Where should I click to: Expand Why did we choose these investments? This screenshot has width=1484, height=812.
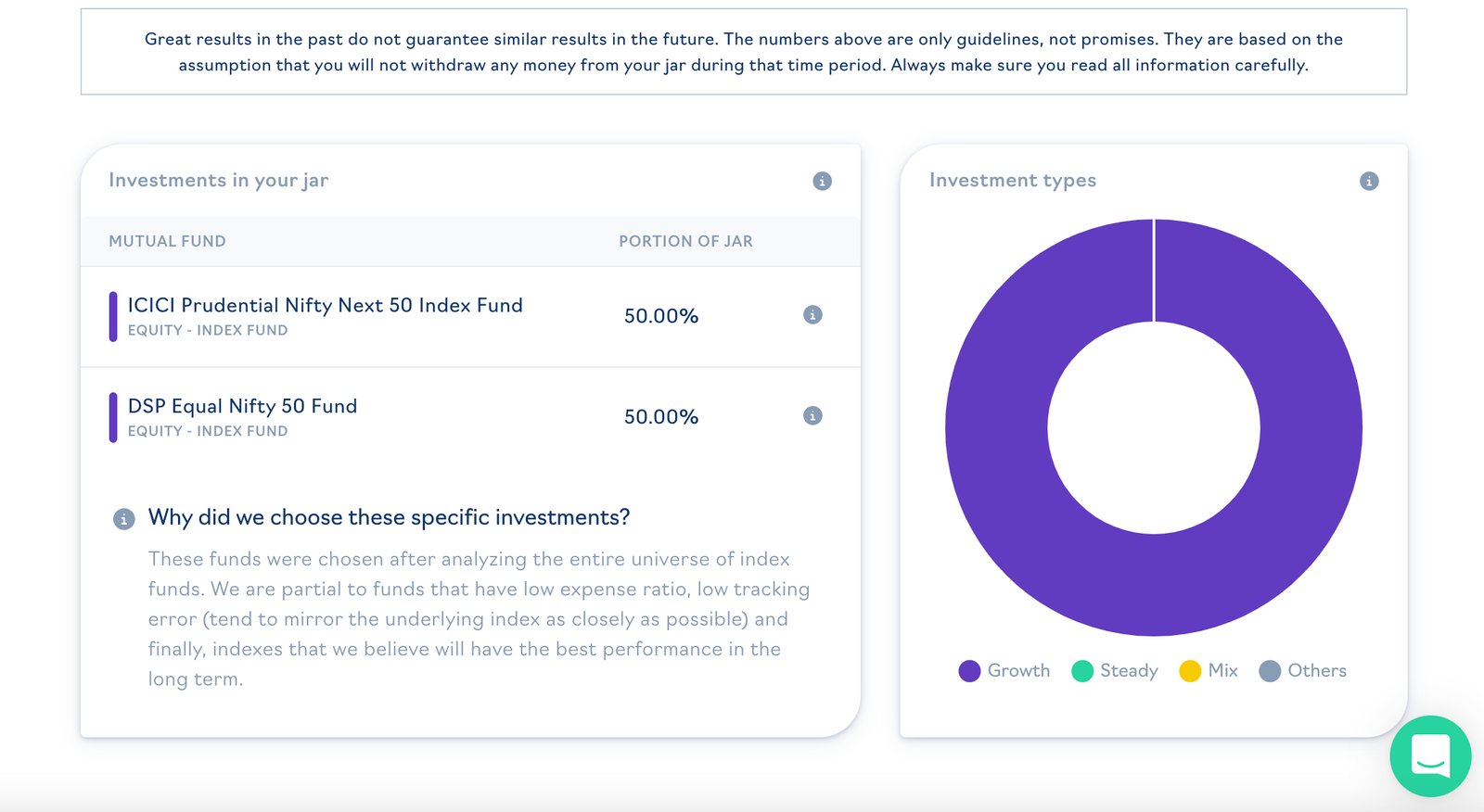pyautogui.click(x=389, y=517)
